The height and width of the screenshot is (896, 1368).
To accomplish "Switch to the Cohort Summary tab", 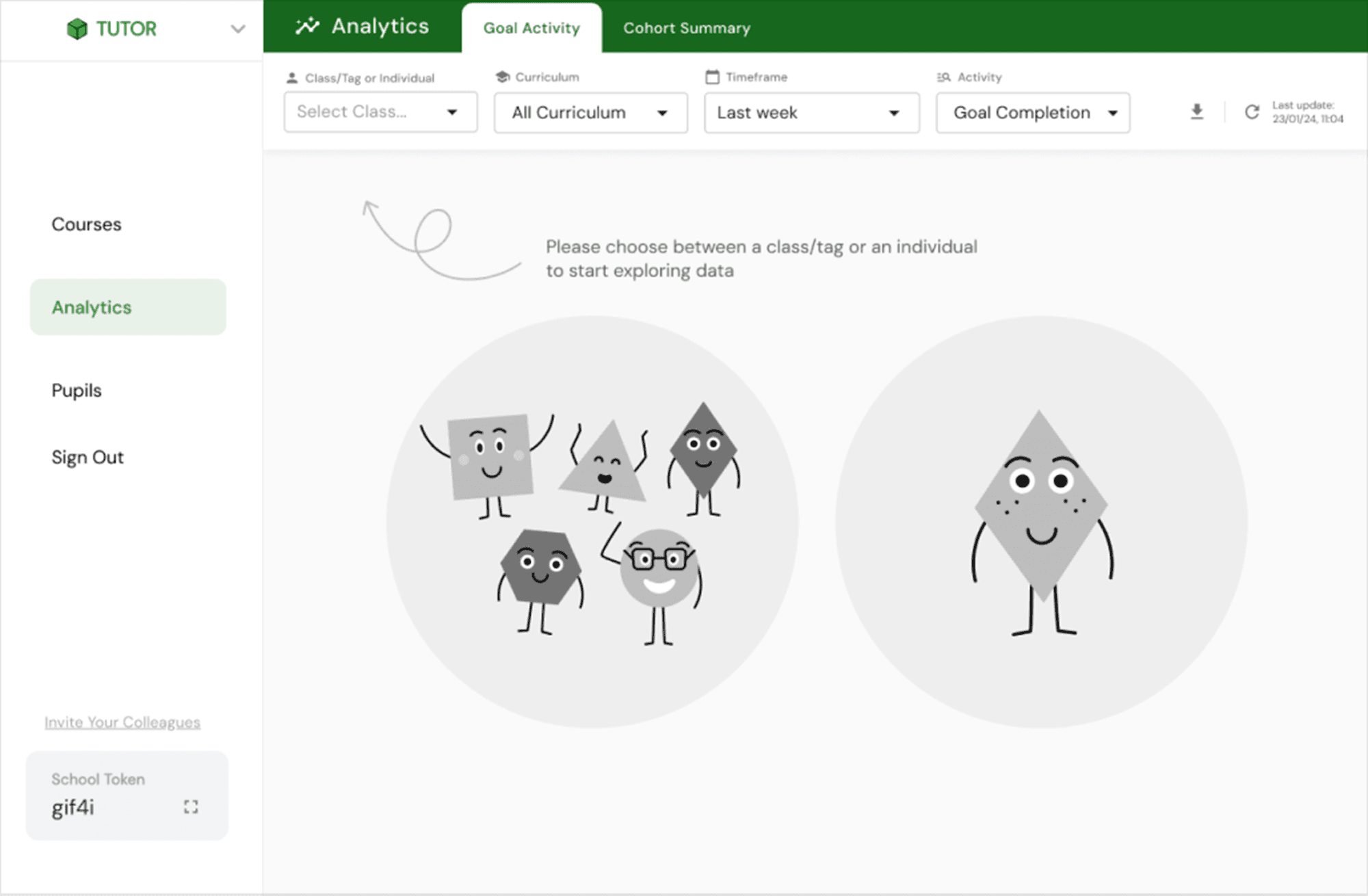I will click(x=686, y=28).
